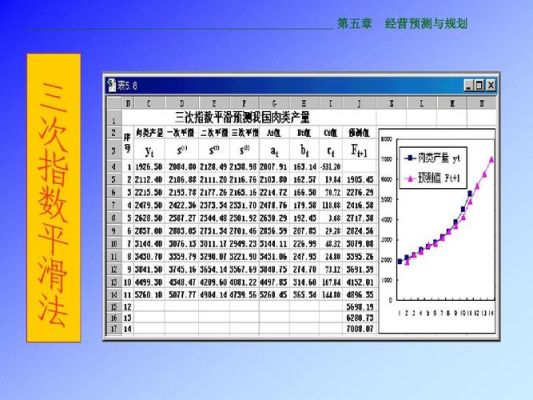This screenshot has height=400, width=533.
Task: Select the ct symbol cell
Action: pos(331,150)
